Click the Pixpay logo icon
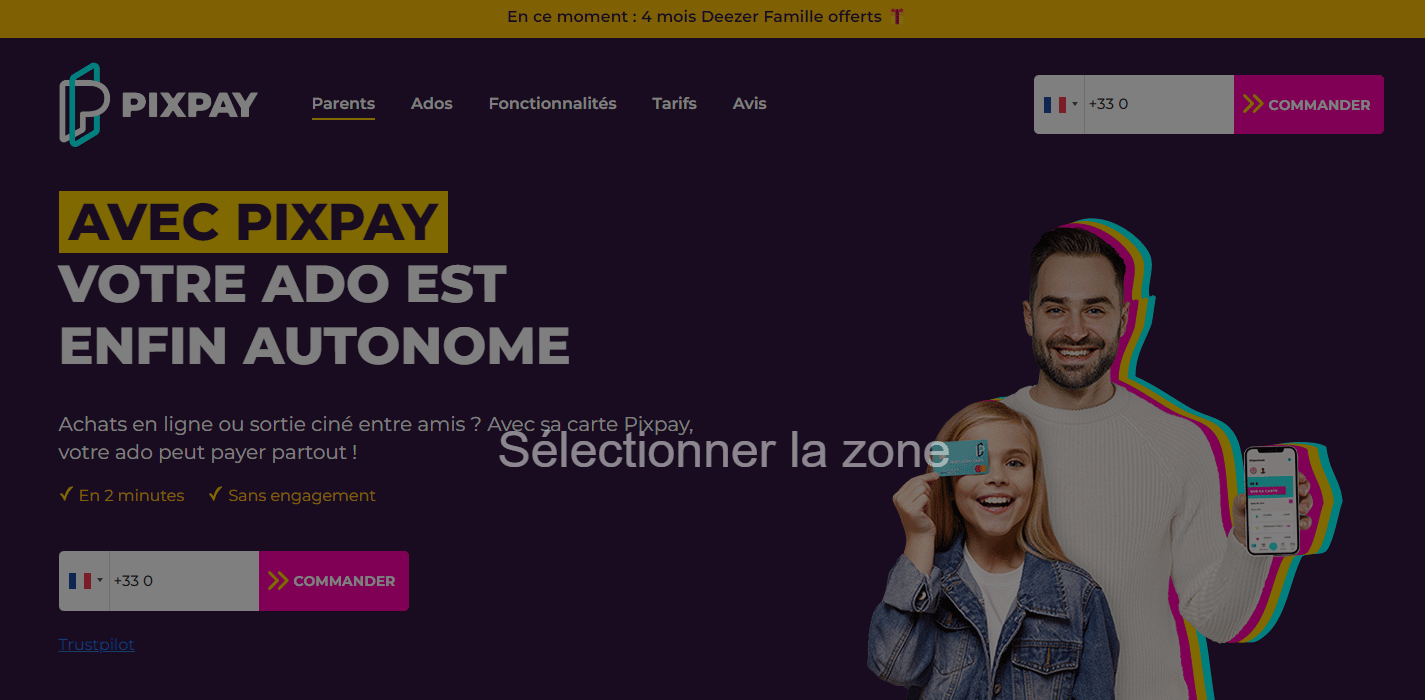The width and height of the screenshot is (1425, 700). 84,104
